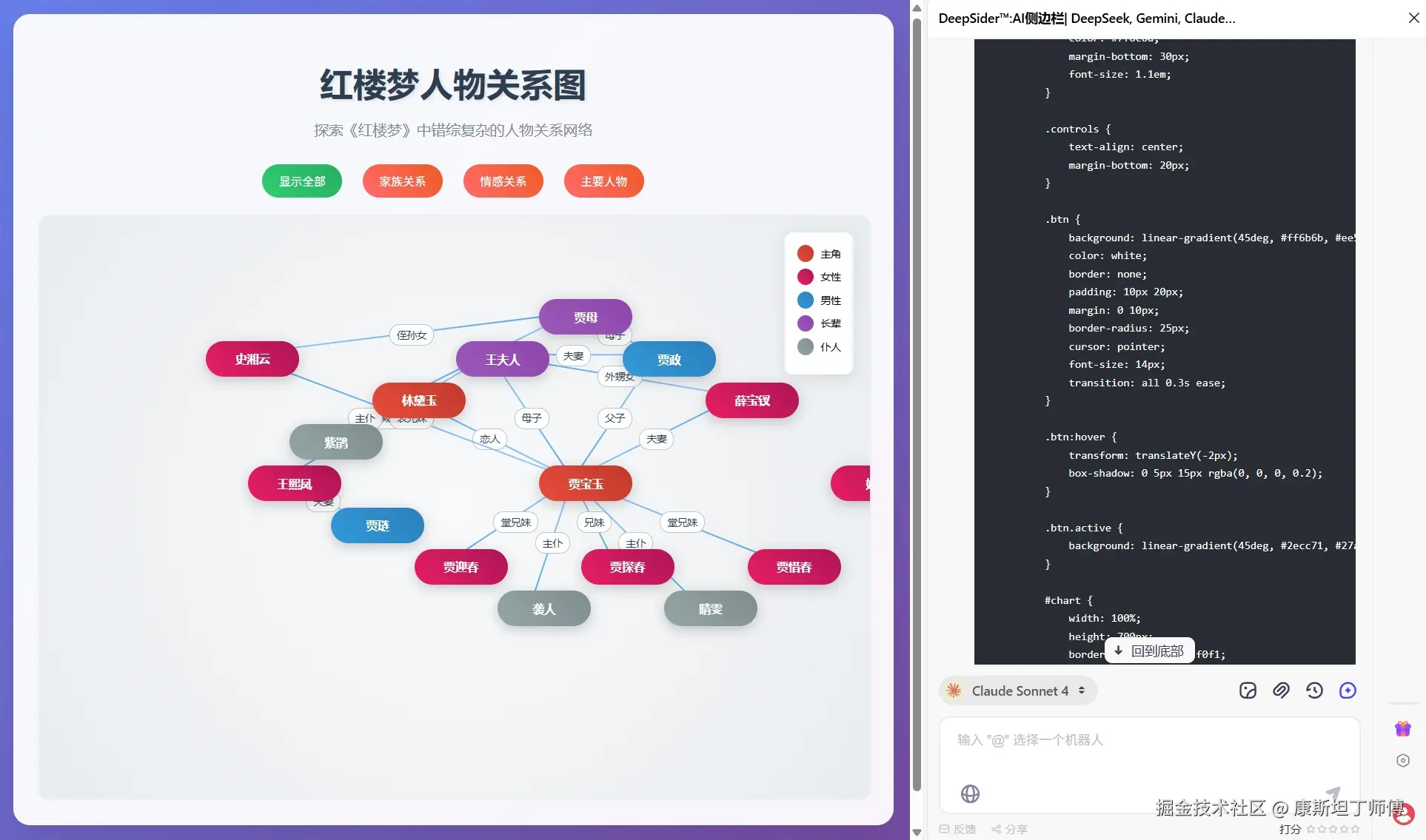Screen dimensions: 1426x840
Task: Close the DeepSider sidebar panel
Action: click(x=1413, y=18)
